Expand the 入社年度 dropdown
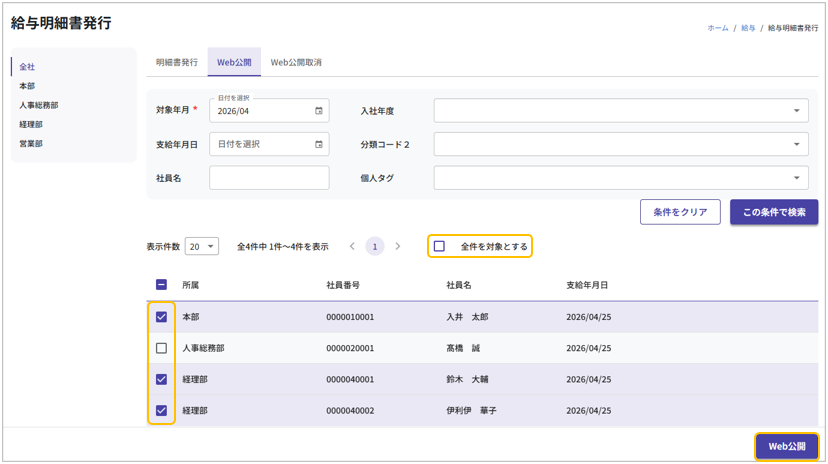Screen dimensions: 828x464 (x=620, y=111)
